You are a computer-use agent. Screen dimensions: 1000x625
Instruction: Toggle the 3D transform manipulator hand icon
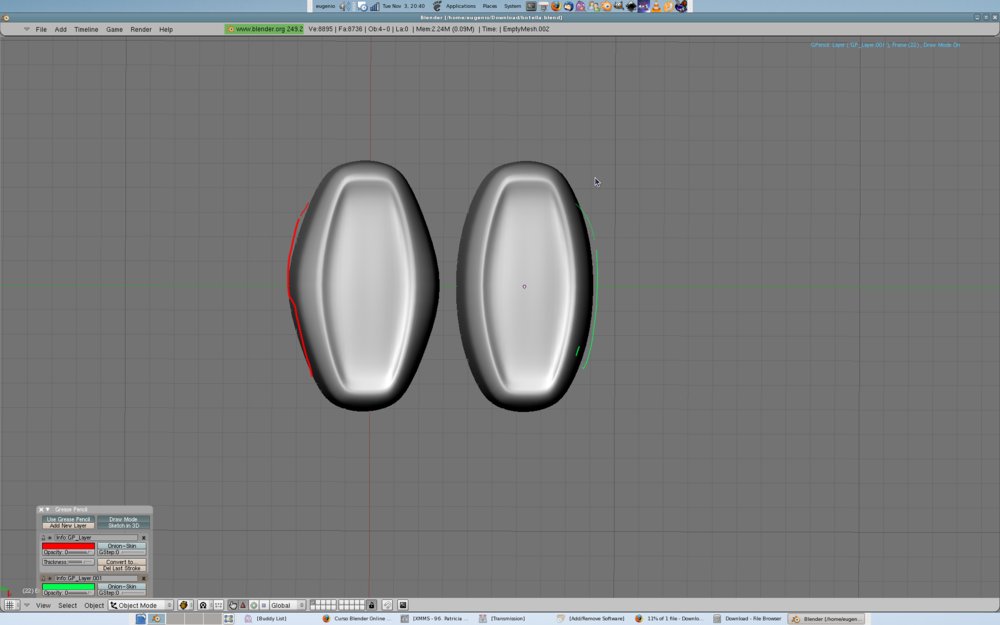click(233, 605)
